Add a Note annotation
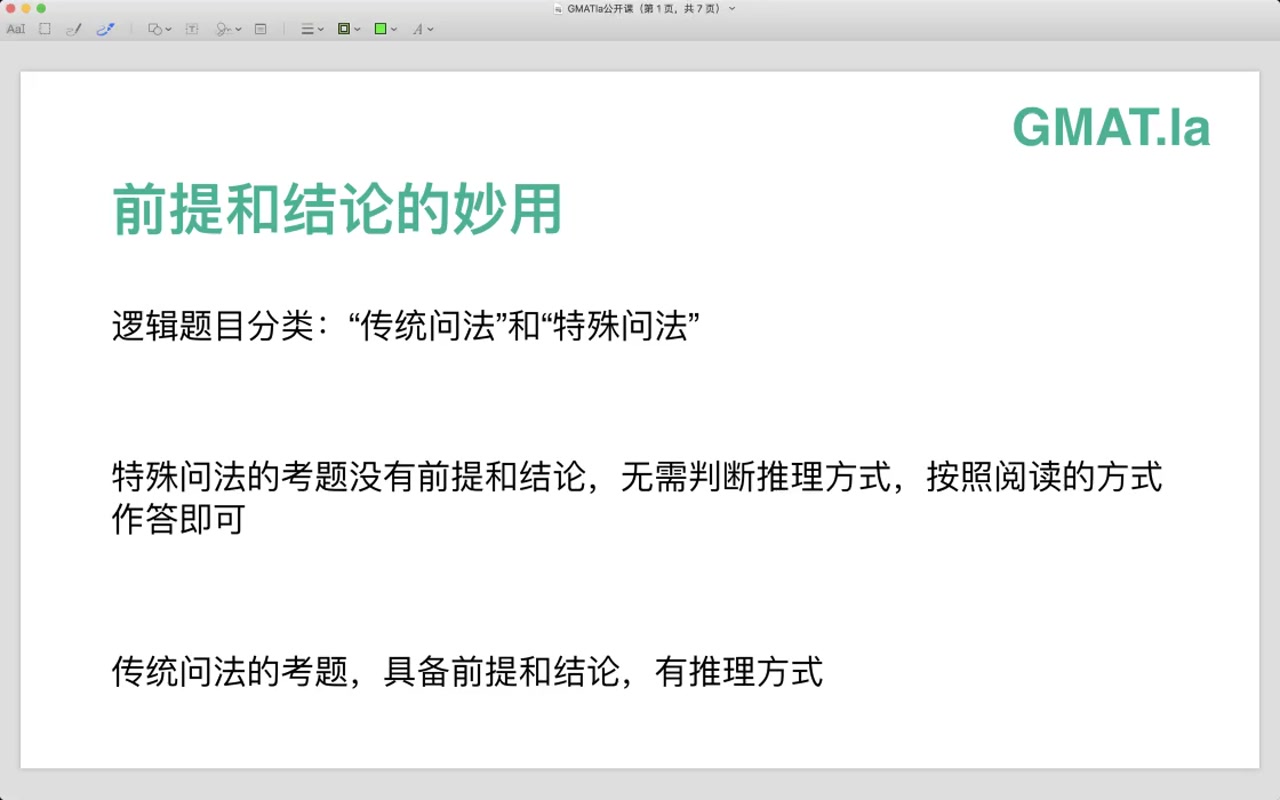Screen dimensions: 1280x800 (x=261, y=29)
